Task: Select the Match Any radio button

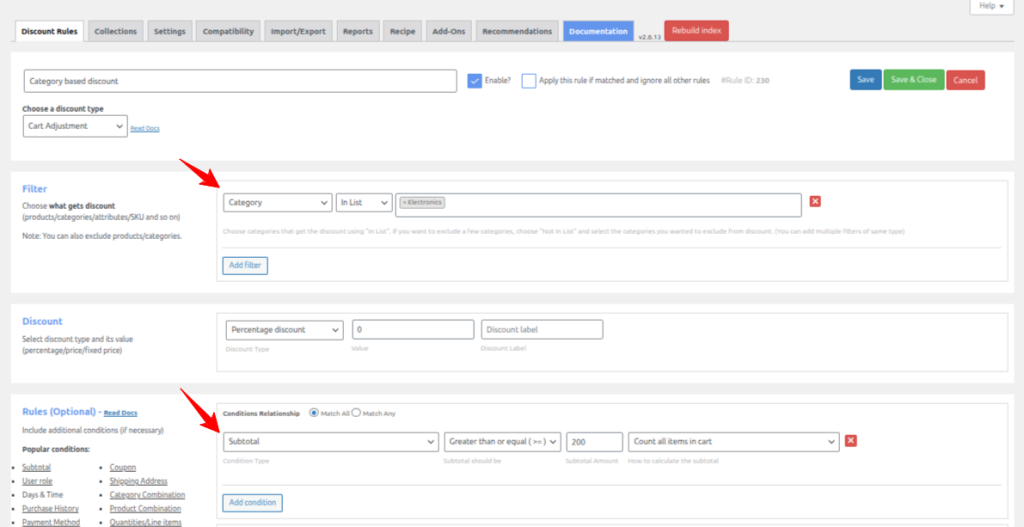Action: click(357, 412)
